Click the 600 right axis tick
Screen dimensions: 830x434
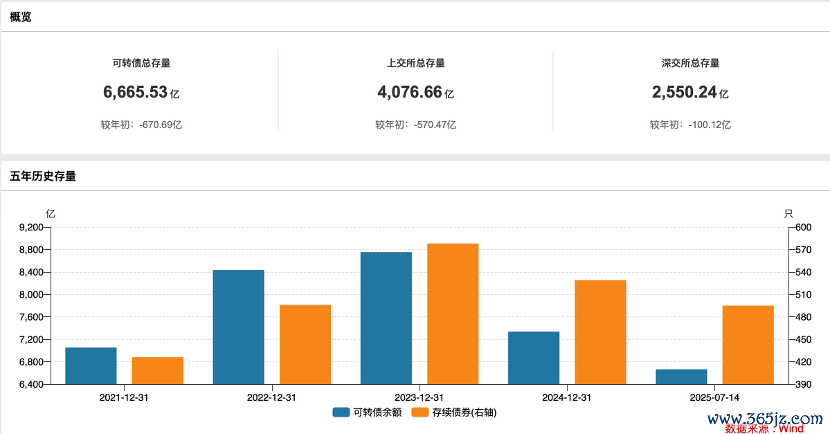(804, 228)
